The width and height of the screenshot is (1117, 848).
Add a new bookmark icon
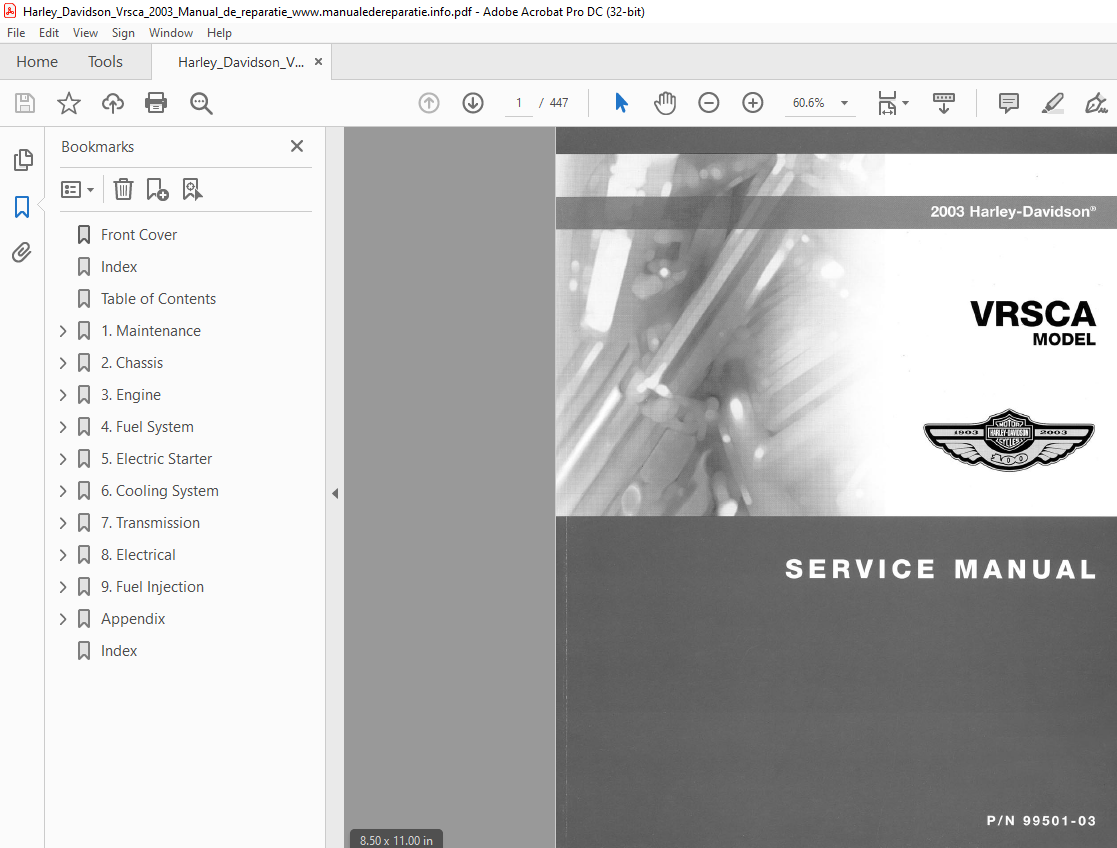pos(157,190)
